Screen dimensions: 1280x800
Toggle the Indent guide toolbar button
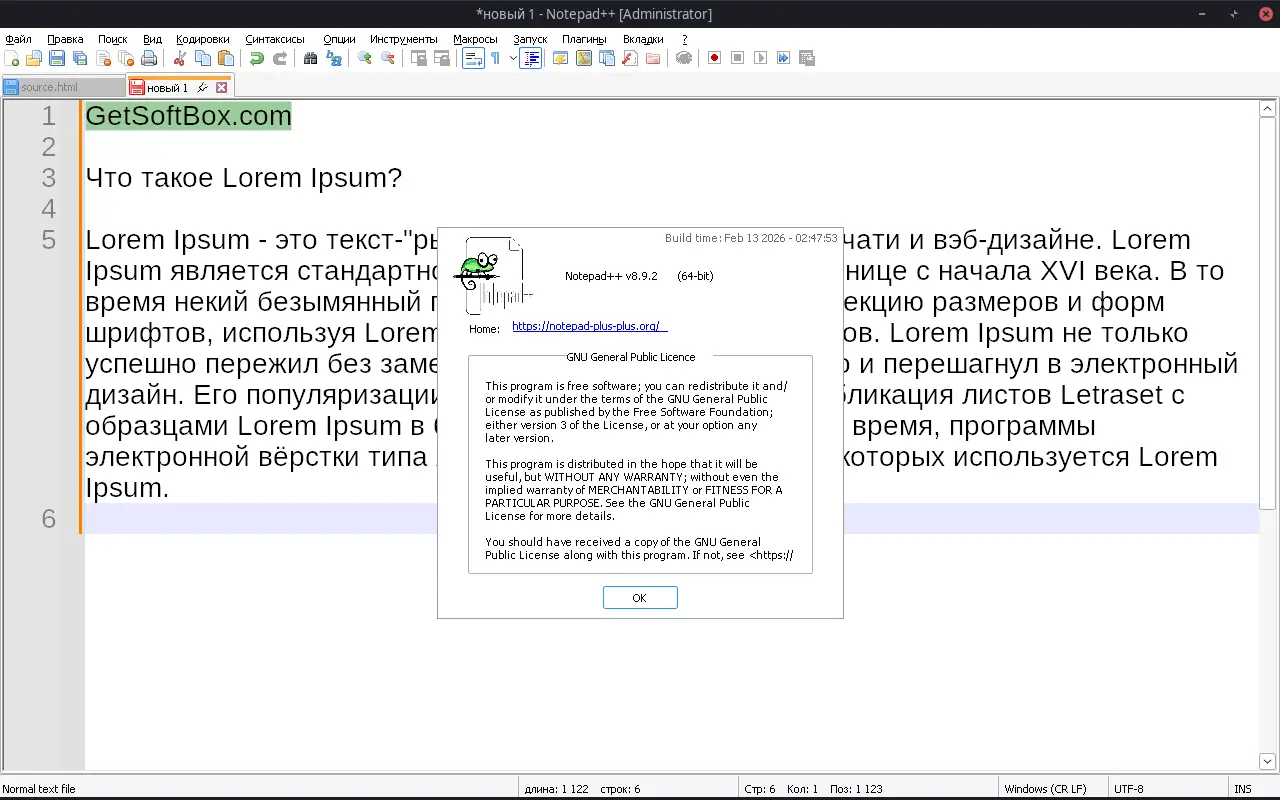click(531, 58)
